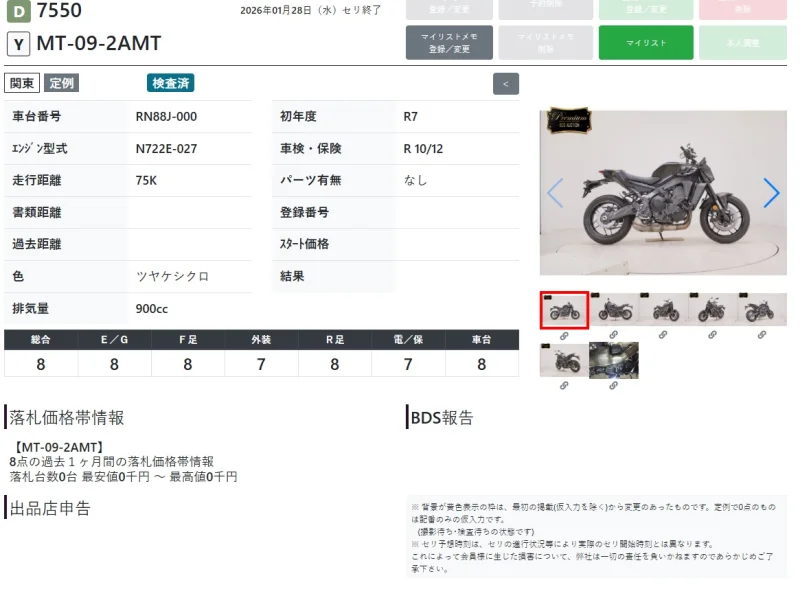Select the fourth thumbnail in the top row

(713, 309)
